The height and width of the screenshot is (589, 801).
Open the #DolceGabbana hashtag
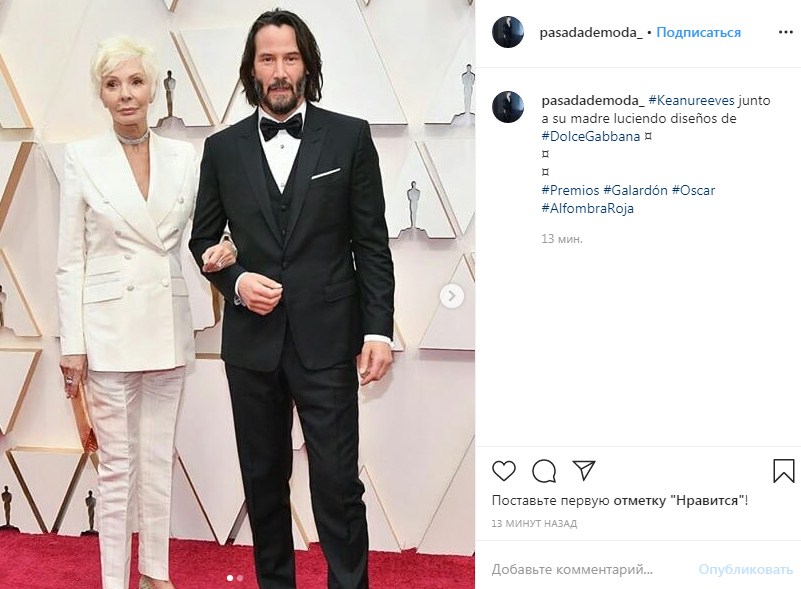click(x=591, y=136)
